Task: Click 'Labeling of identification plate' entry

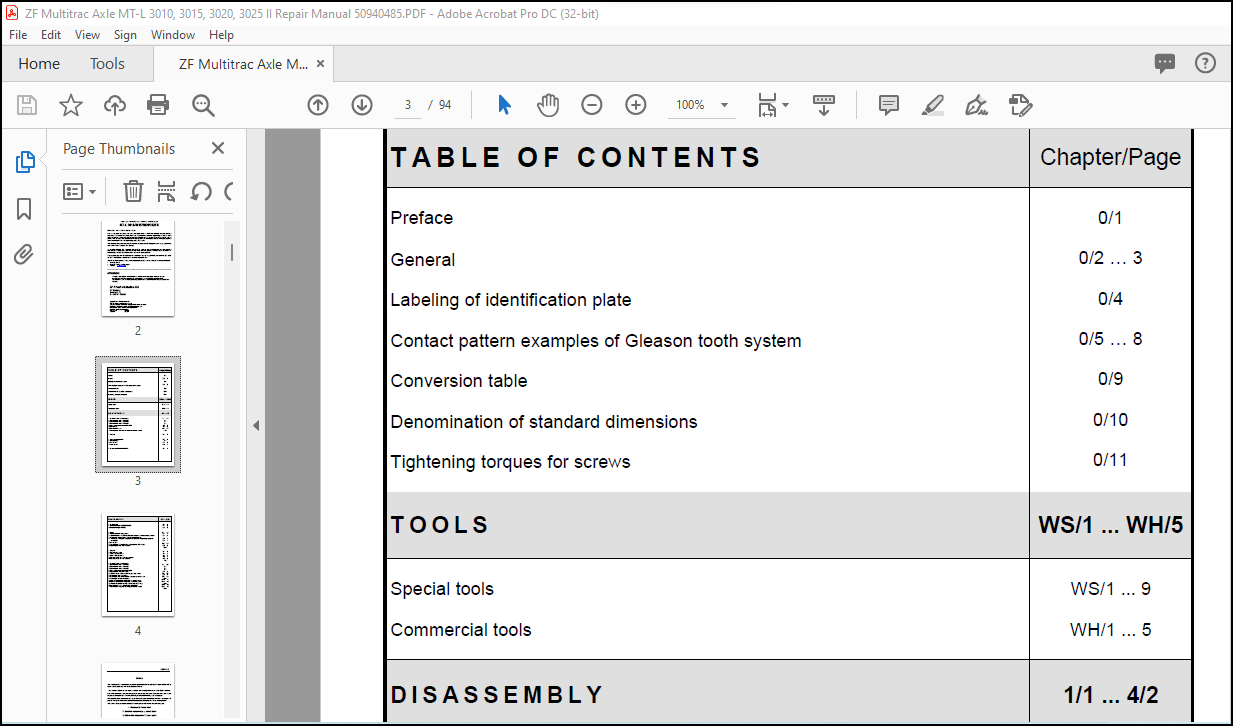Action: [x=510, y=300]
